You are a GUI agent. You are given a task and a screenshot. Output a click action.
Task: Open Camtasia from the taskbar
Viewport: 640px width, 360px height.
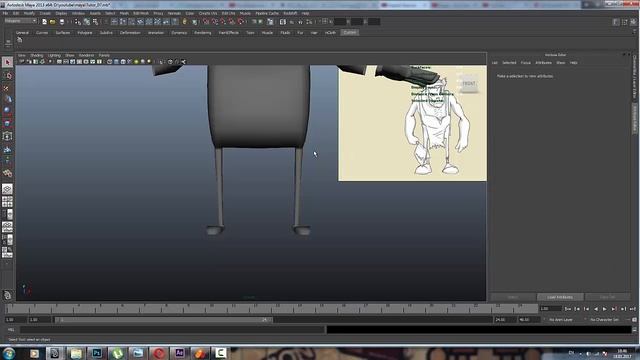(221, 353)
